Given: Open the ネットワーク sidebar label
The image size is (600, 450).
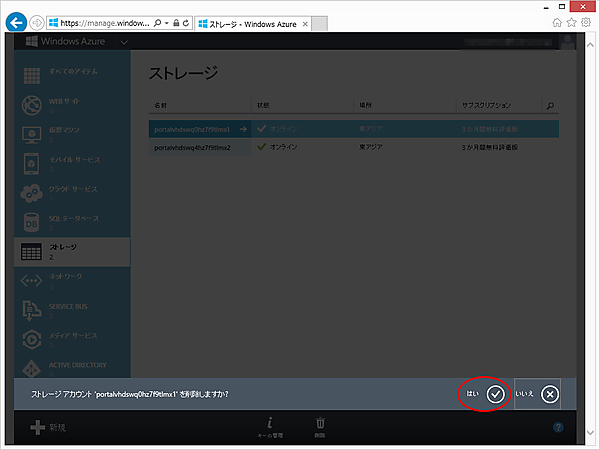Looking at the screenshot, I should click(x=65, y=276).
